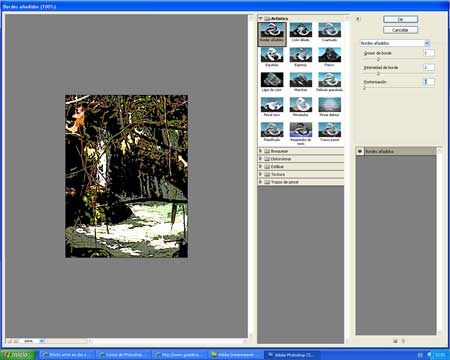Click the Grosor de borde value field
Viewport: 450px width, 360px height.
click(429, 53)
